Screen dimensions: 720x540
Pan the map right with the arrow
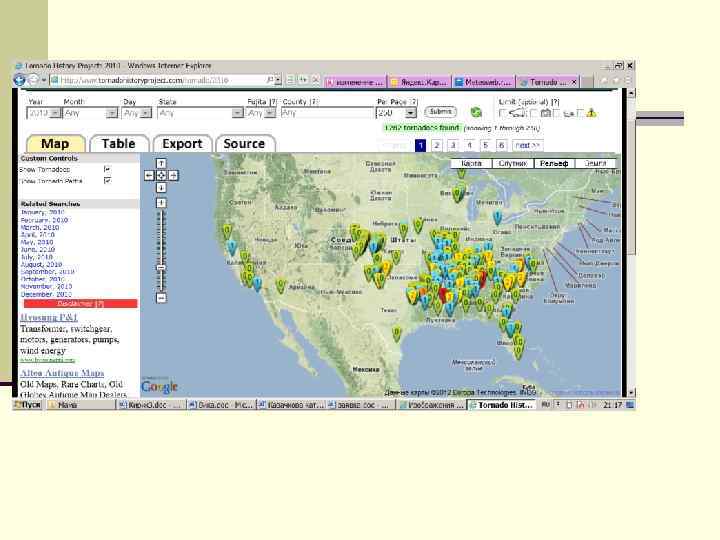coord(173,175)
